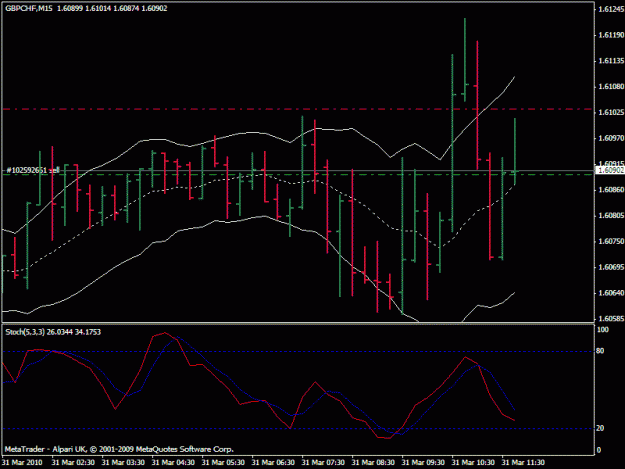Viewport: 625px width, 469px height.
Task: Click the 31 Mar 2010 time label
Action: point(22,463)
